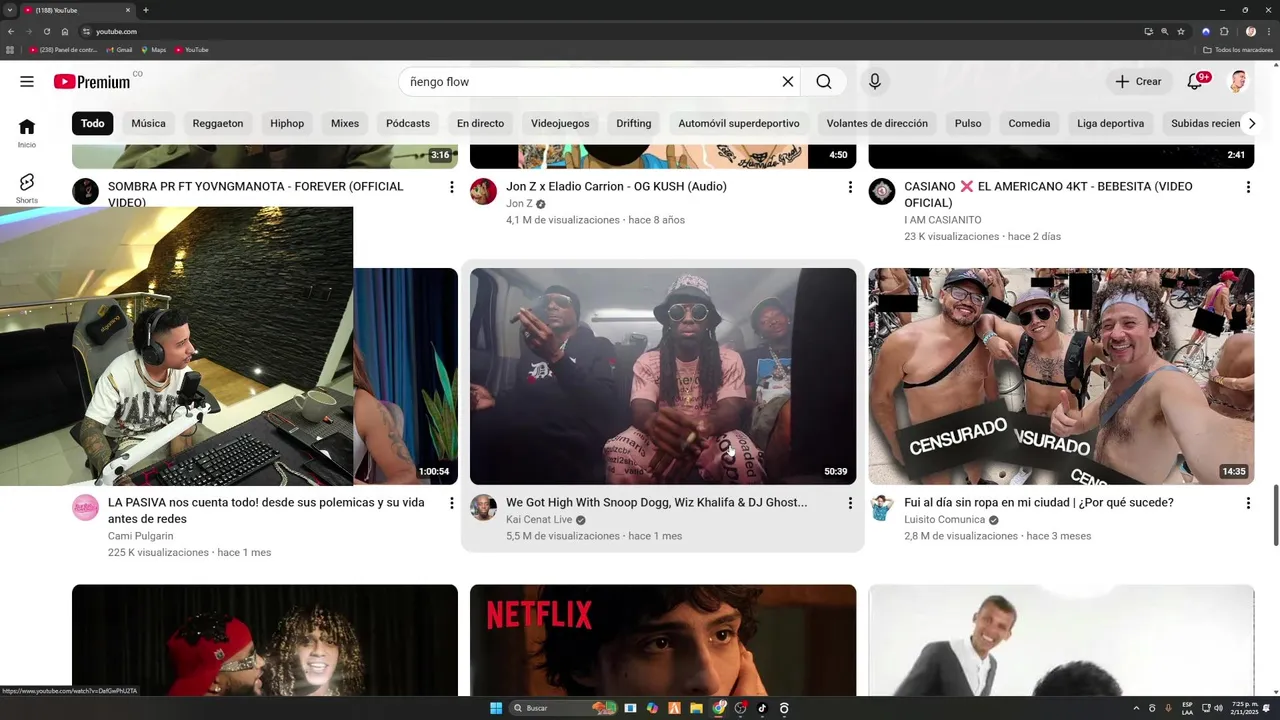
Task: Open the account avatar menu
Action: tap(1238, 82)
